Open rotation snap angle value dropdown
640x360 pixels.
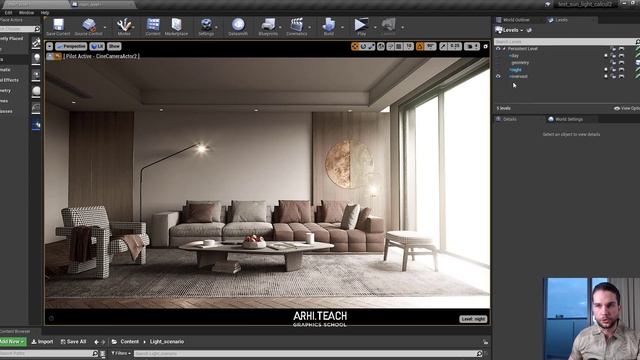(x=431, y=47)
